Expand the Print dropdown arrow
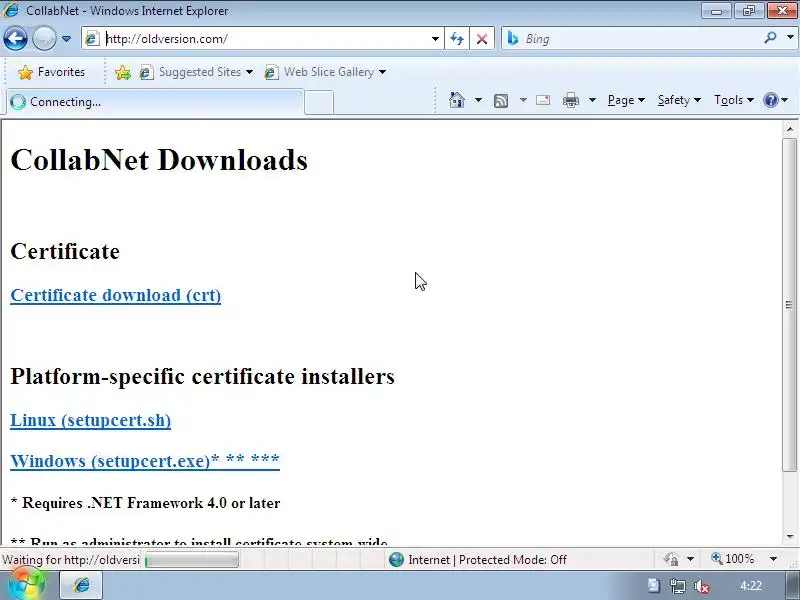The height and width of the screenshot is (600, 800). click(592, 100)
